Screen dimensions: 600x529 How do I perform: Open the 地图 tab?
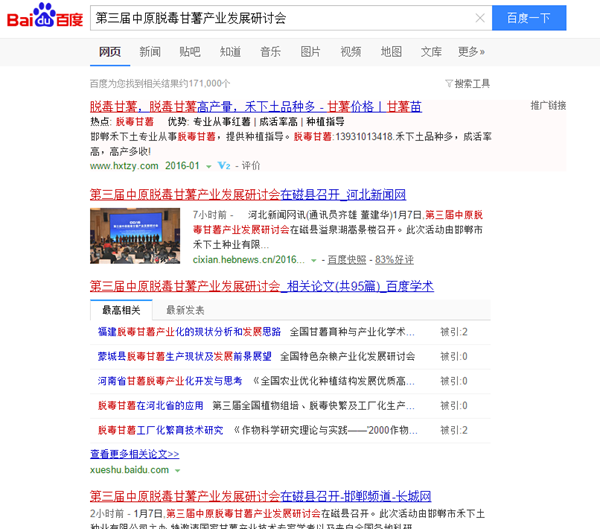391,52
